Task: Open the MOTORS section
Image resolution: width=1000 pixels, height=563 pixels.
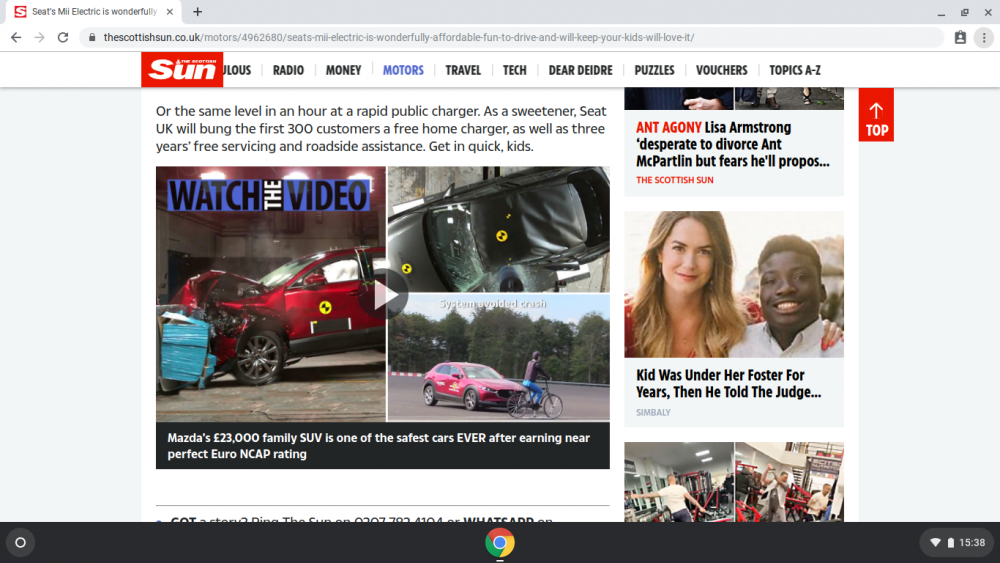Action: point(403,70)
